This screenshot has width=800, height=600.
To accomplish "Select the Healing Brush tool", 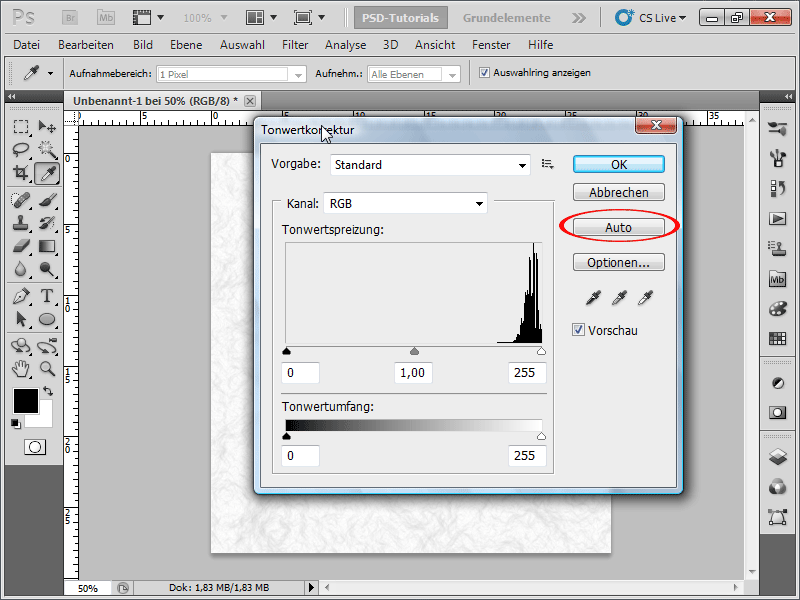I will (20, 200).
